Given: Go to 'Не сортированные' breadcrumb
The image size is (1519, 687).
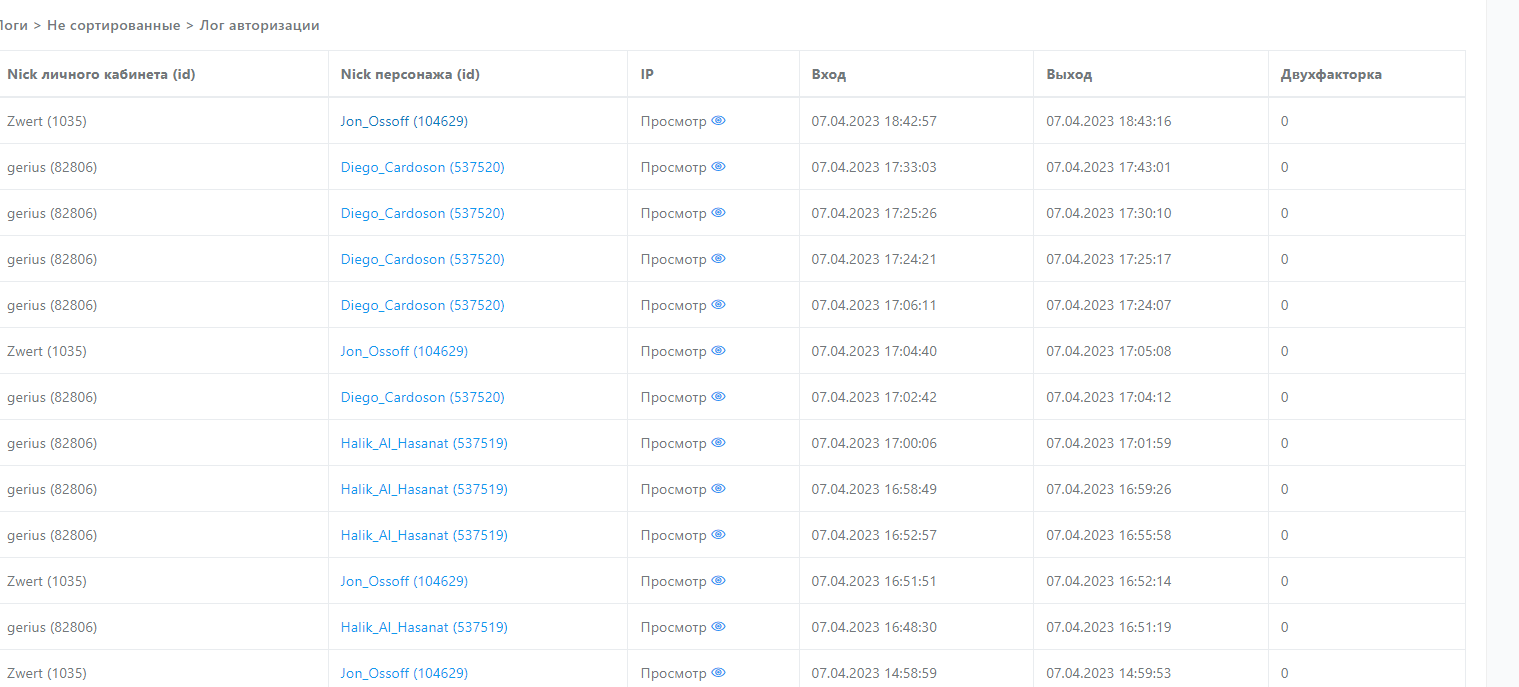Looking at the screenshot, I should pos(113,25).
